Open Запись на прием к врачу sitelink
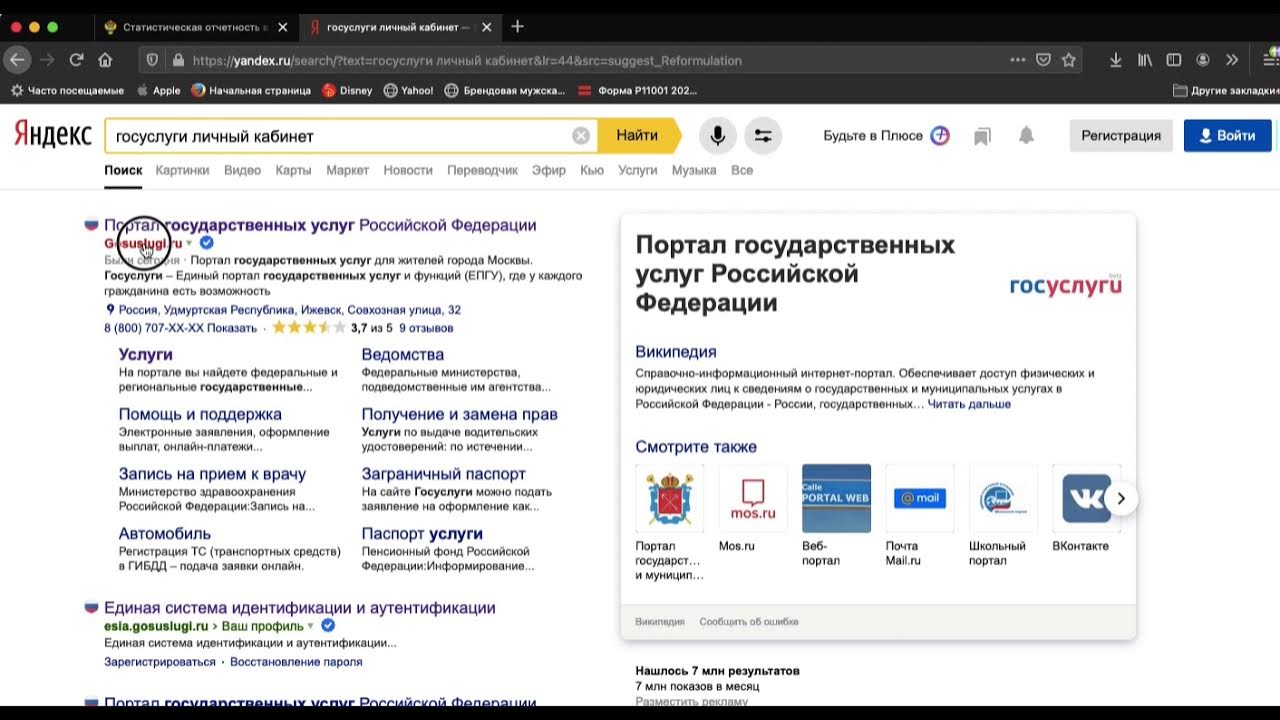Viewport: 1280px width, 720px height. (x=212, y=474)
